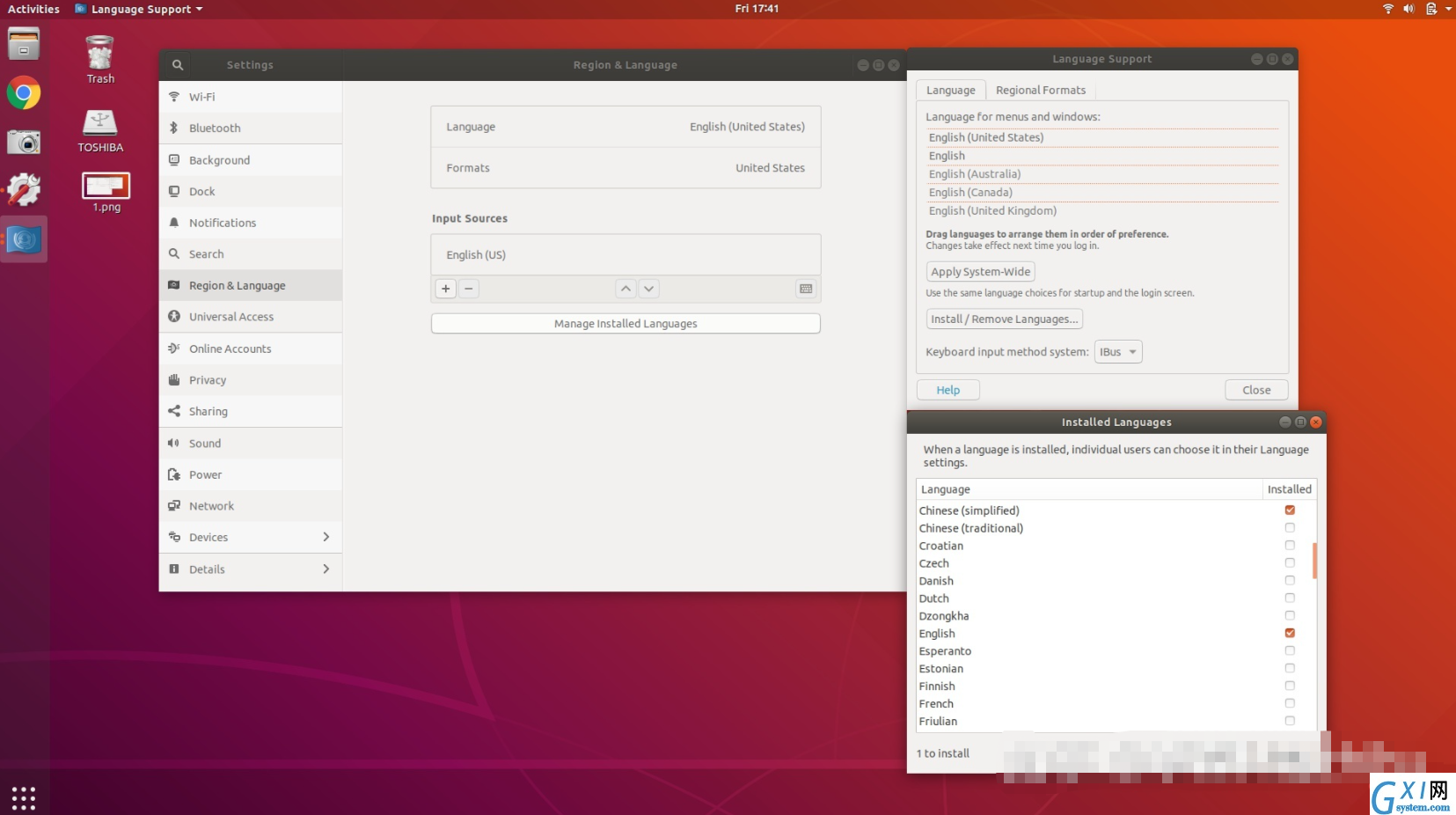Move input source up
The image size is (1456, 815).
[626, 289]
